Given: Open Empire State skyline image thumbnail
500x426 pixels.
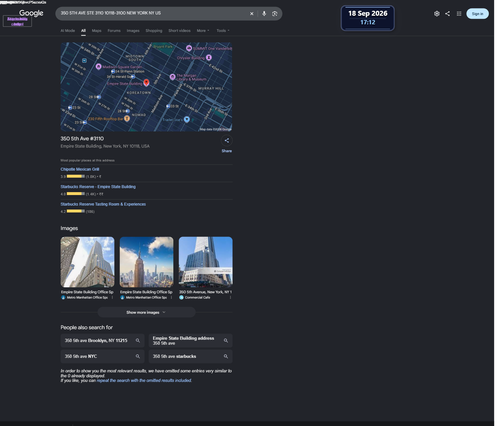Looking at the screenshot, I should [146, 262].
